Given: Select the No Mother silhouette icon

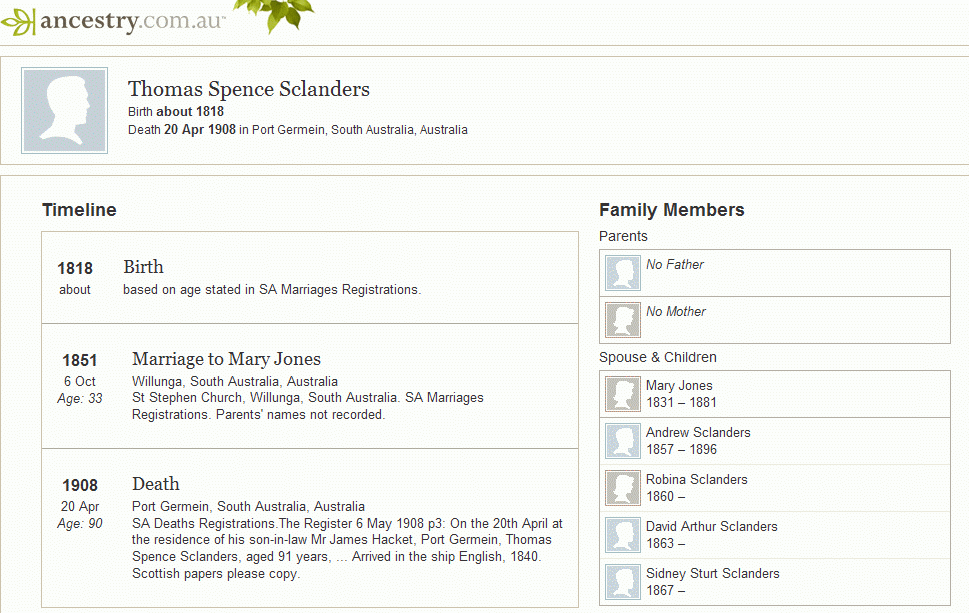Looking at the screenshot, I should click(x=622, y=319).
